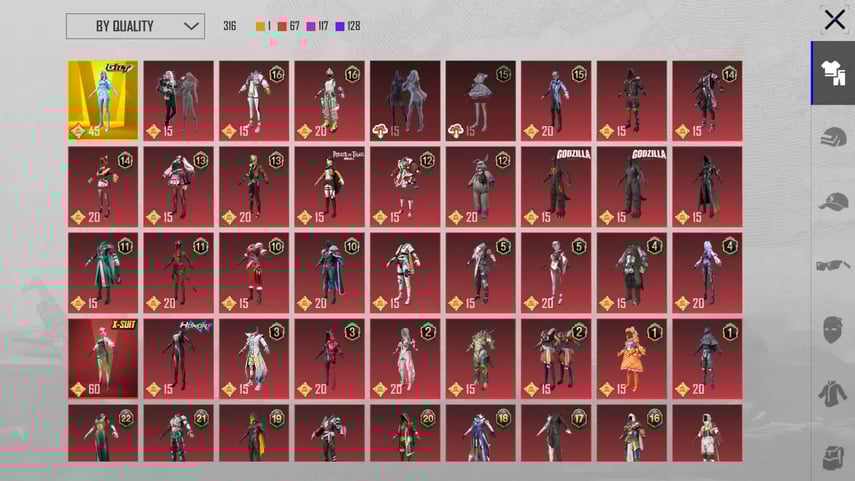855x481 pixels.
Task: Select the cap headwear category icon
Action: click(832, 202)
